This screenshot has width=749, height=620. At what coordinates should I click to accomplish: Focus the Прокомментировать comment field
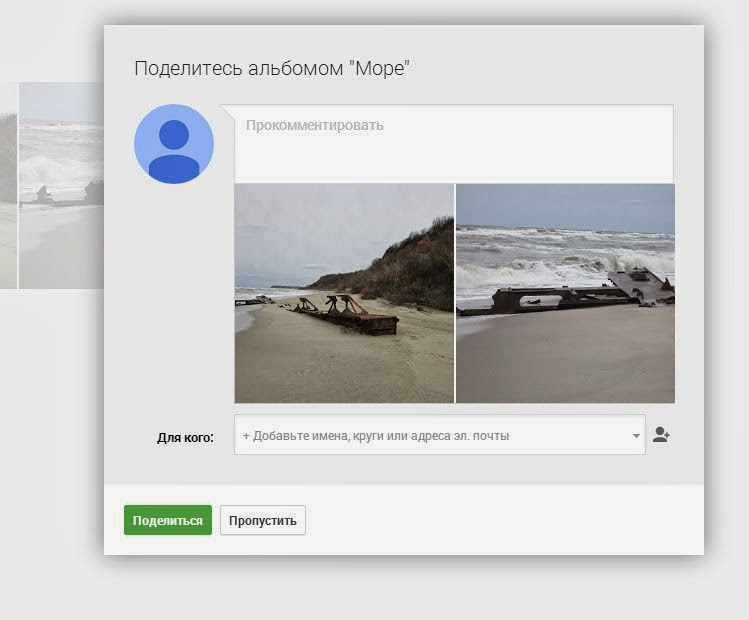454,144
